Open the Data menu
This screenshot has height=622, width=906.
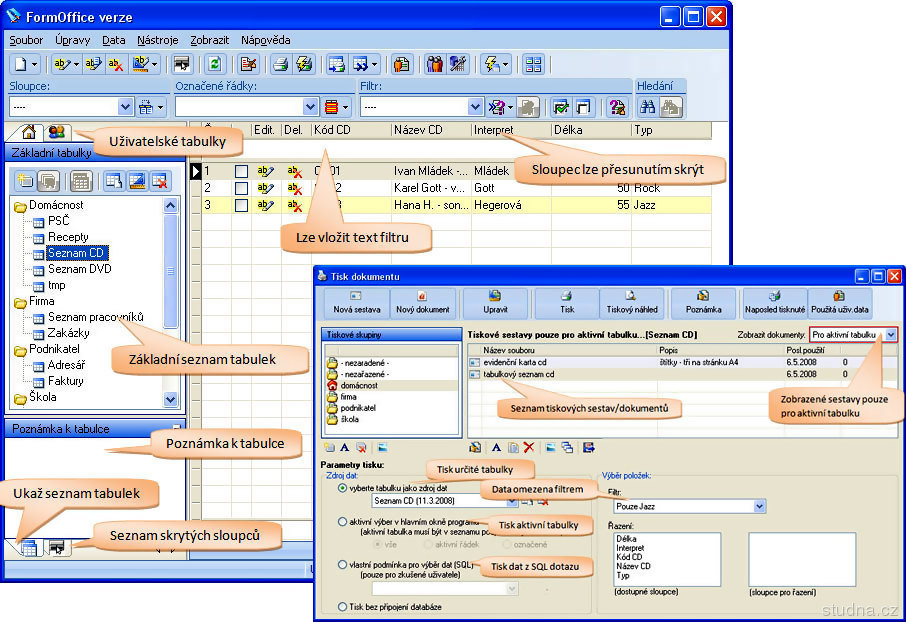click(114, 40)
